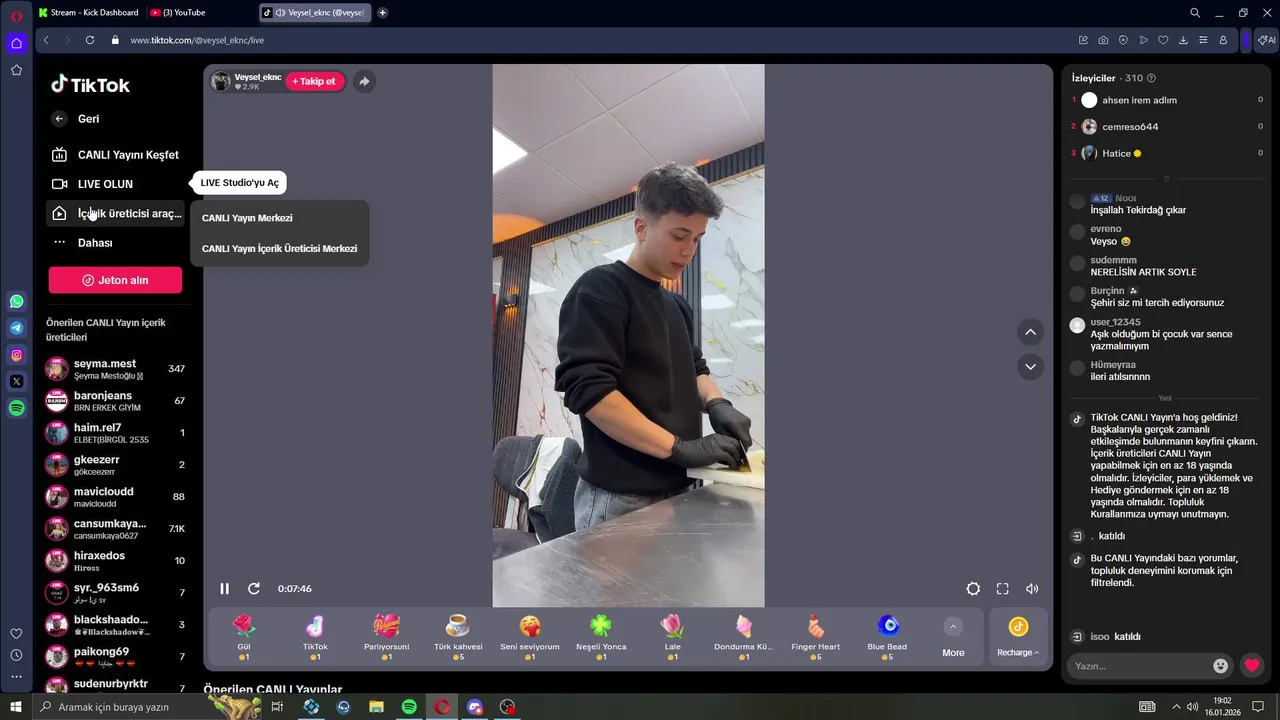Viewport: 1280px width, 720px height.
Task: Click the TikTok logo
Action: click(x=90, y=85)
